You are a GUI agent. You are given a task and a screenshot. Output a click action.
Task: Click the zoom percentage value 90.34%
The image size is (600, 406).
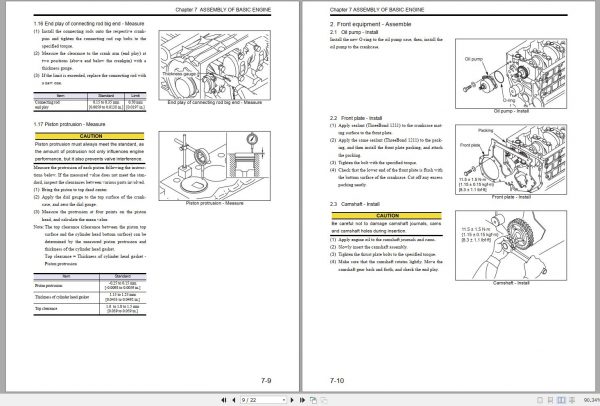point(592,400)
